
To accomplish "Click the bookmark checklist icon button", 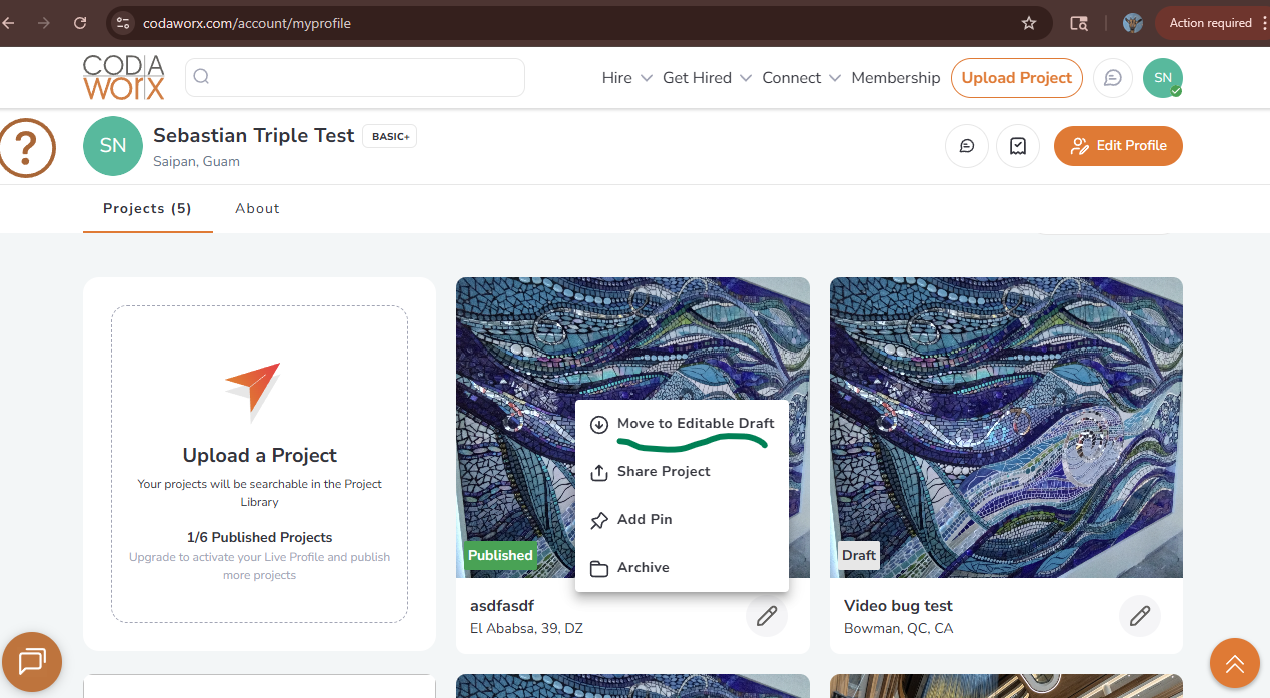I will click(x=1018, y=146).
